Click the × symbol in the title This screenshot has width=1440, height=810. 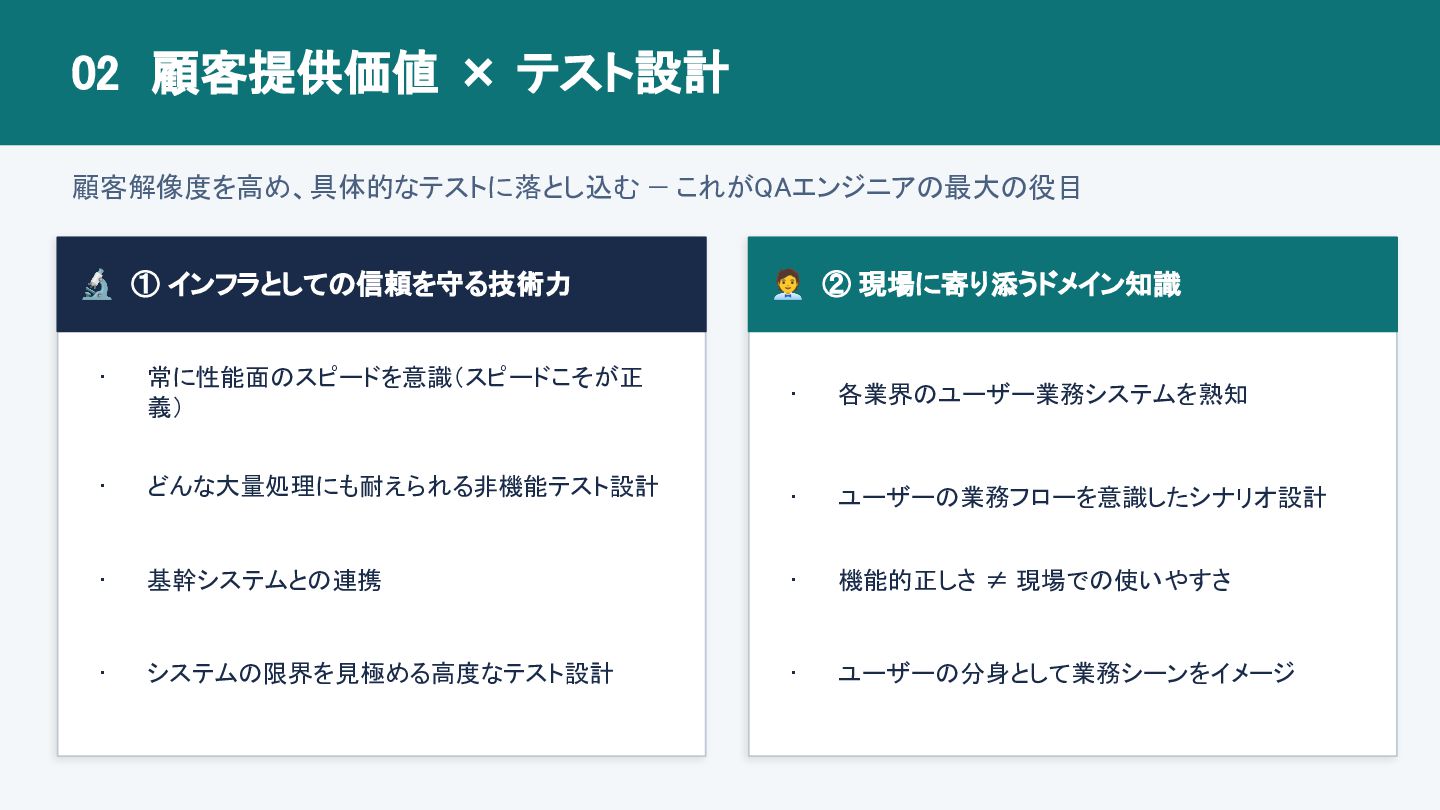(x=478, y=76)
